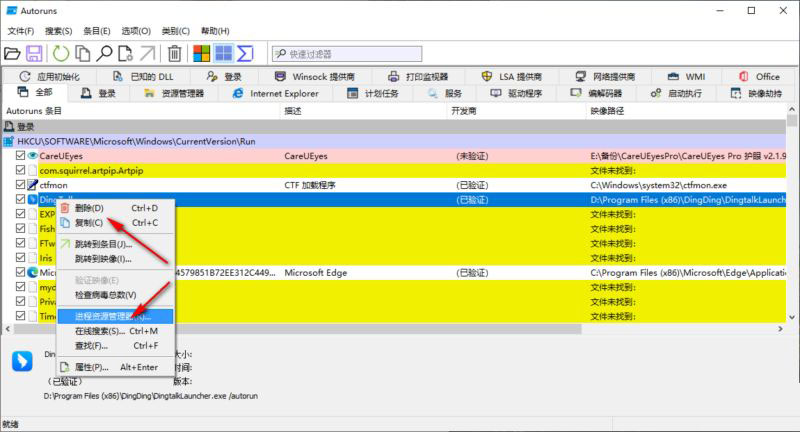Sort by the 映像路径 column header
The image size is (800, 432).
[x=686, y=111]
